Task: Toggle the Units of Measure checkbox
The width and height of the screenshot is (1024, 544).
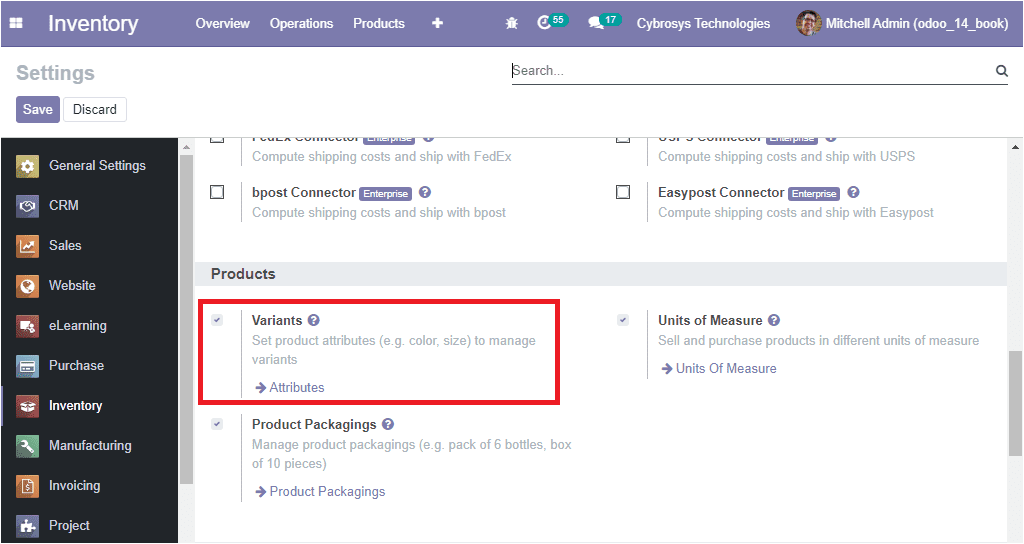Action: pos(623,320)
